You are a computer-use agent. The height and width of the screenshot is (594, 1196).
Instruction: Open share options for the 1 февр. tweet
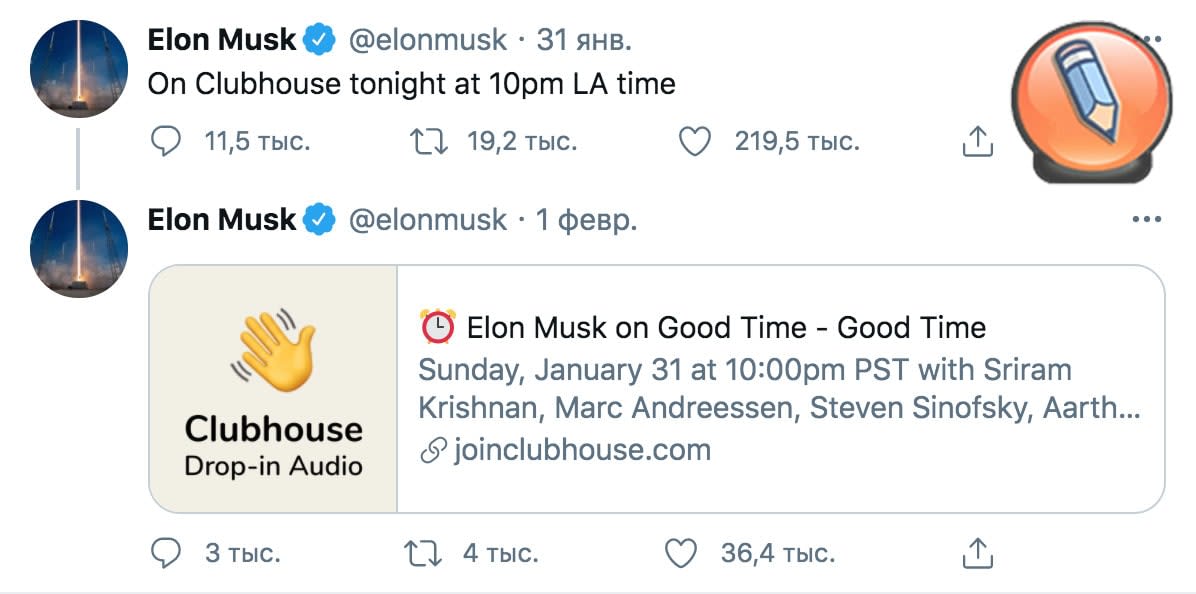click(977, 552)
